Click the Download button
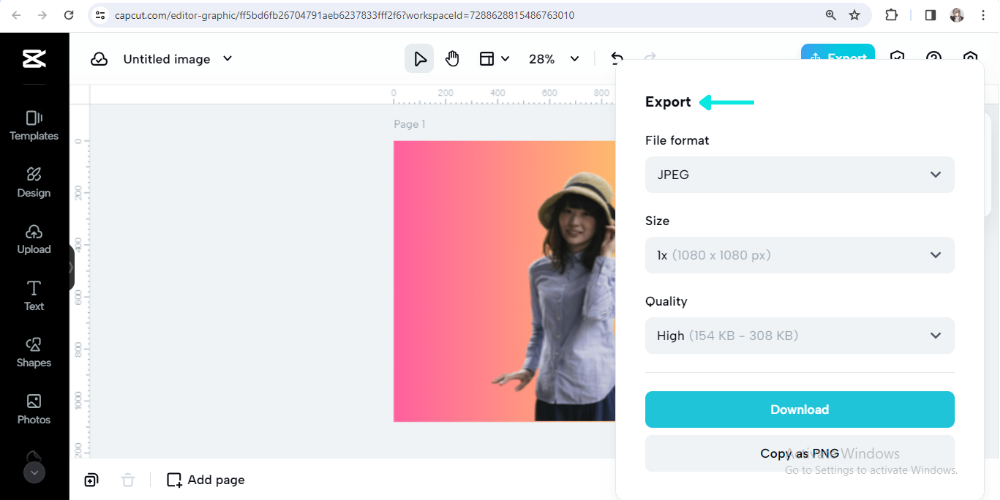 click(800, 409)
